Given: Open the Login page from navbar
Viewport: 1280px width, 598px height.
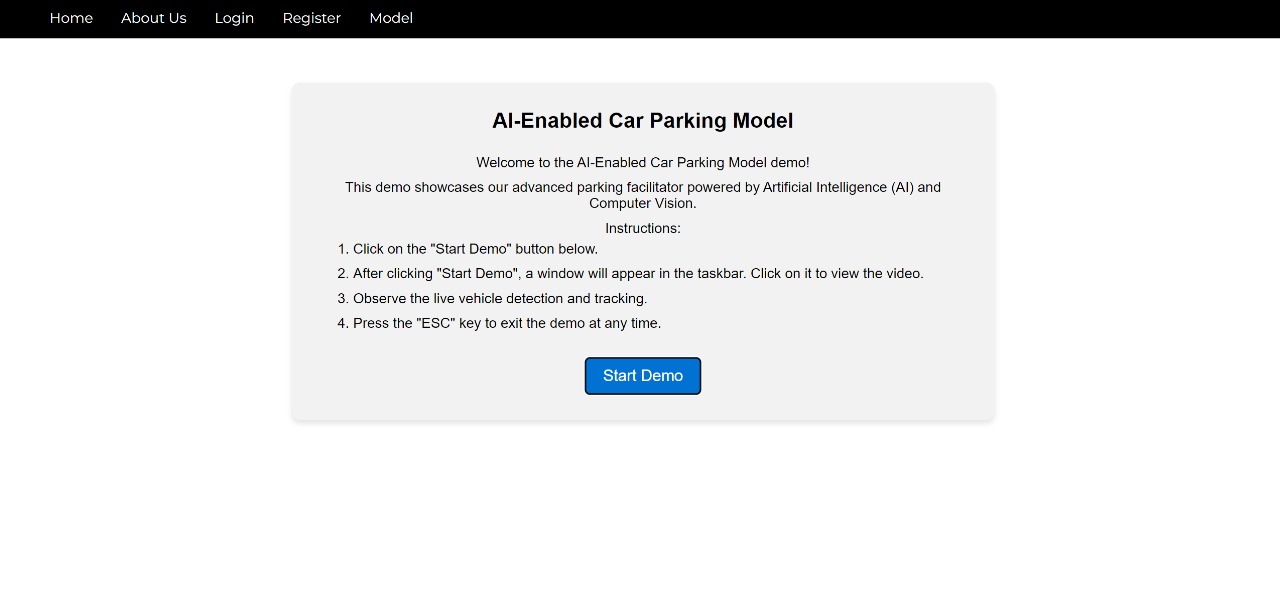Looking at the screenshot, I should [234, 18].
